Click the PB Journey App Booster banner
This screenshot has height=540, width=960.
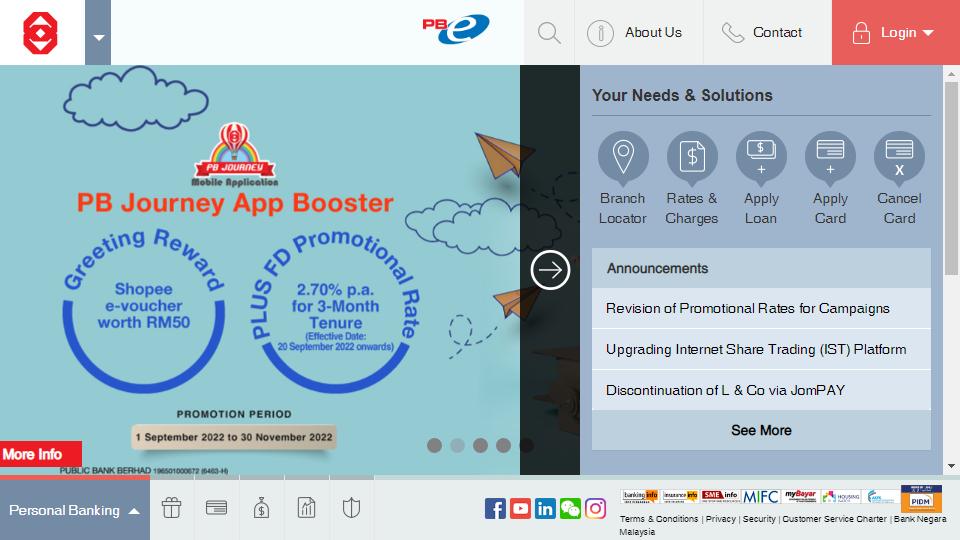(x=260, y=269)
